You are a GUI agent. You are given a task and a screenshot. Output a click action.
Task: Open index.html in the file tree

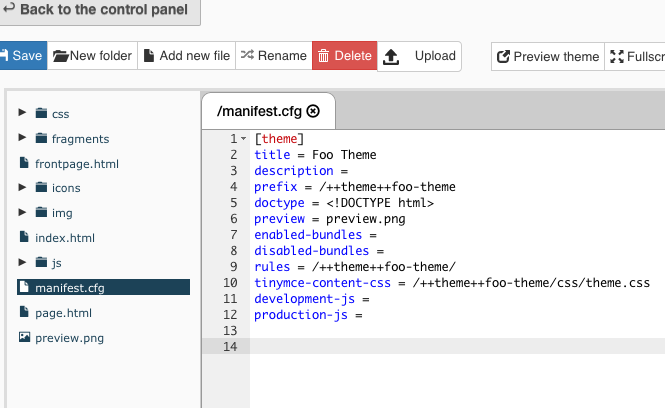(x=65, y=238)
